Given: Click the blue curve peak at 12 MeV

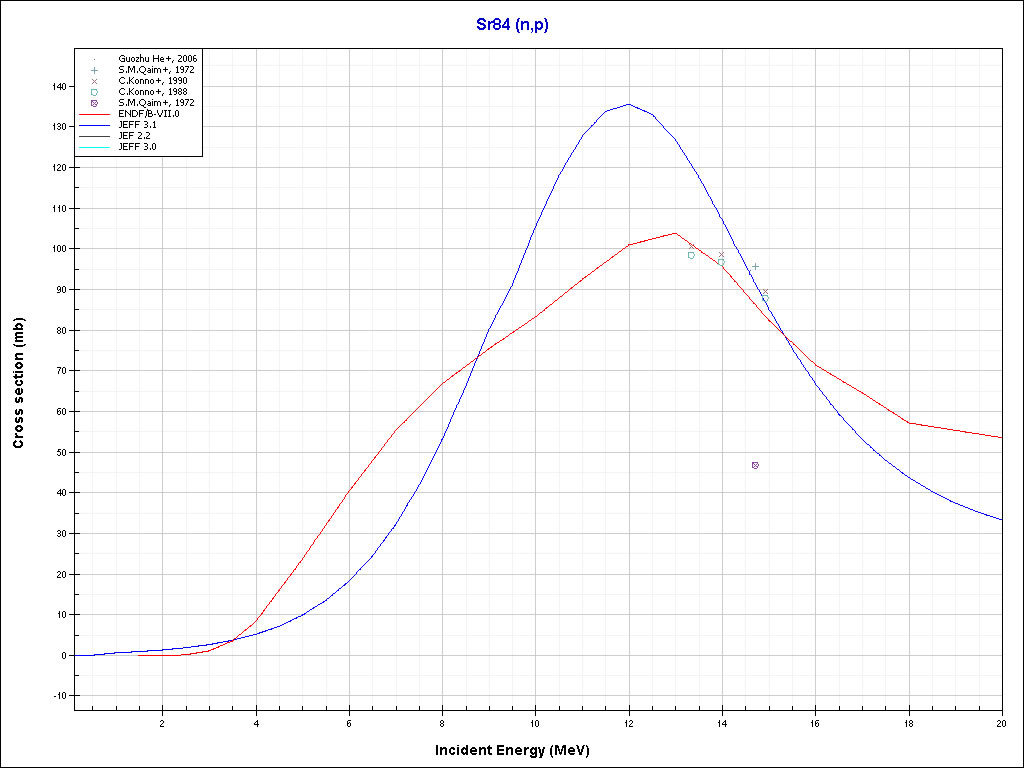Looking at the screenshot, I should (629, 104).
